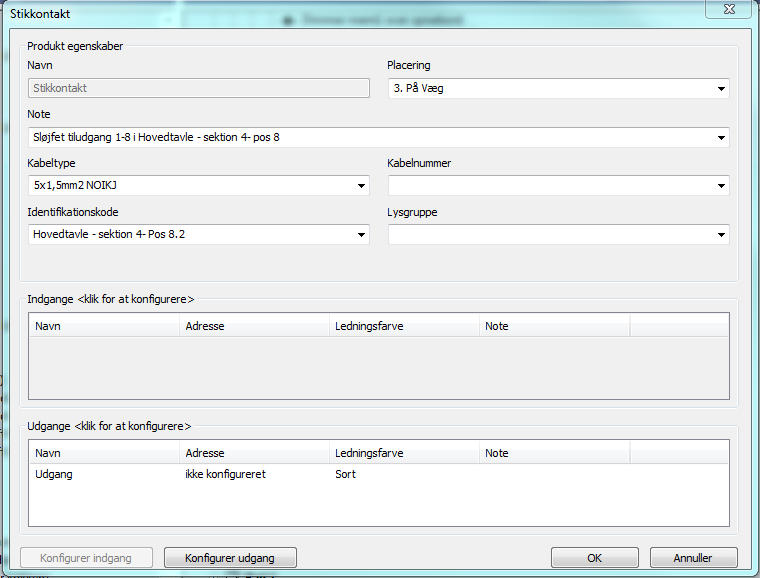The image size is (760, 578).
Task: Expand the Lysgruppe dropdown
Action: tap(721, 235)
